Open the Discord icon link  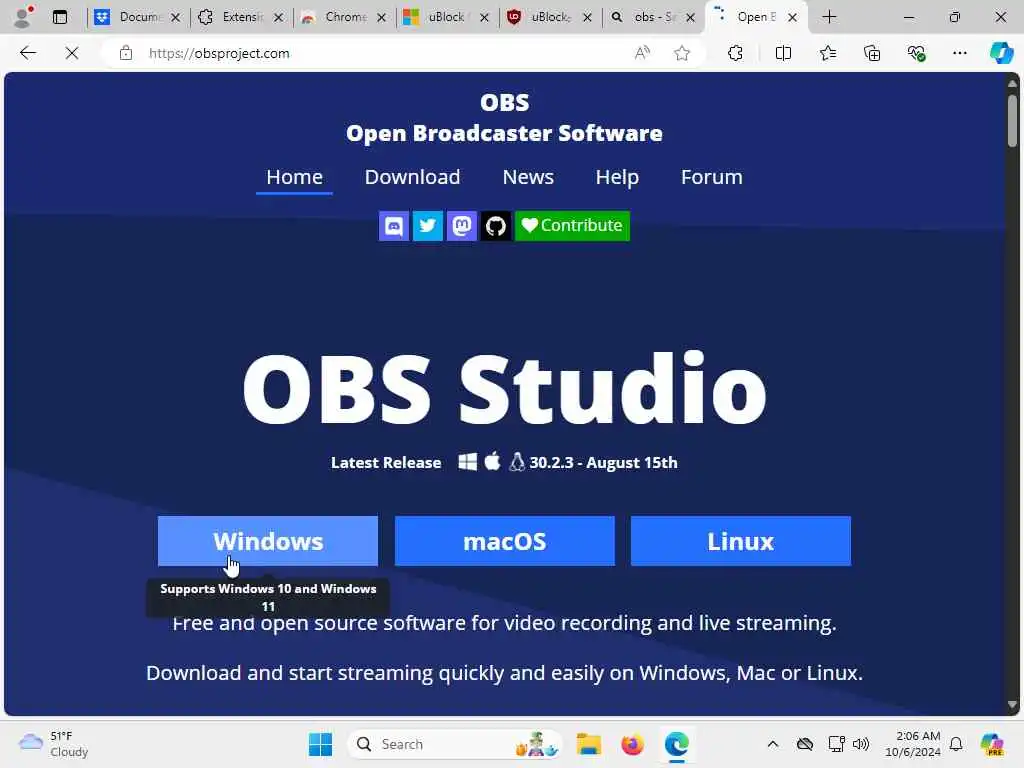[394, 226]
